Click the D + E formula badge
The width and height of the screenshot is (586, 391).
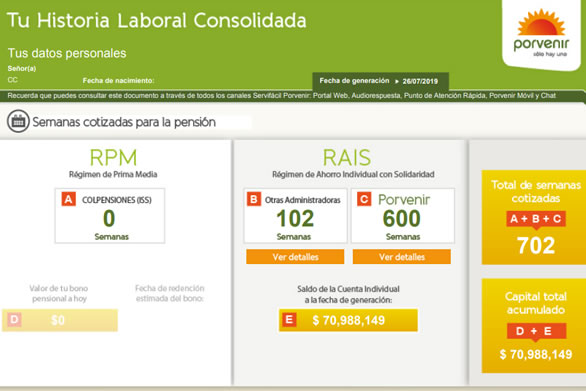536,331
